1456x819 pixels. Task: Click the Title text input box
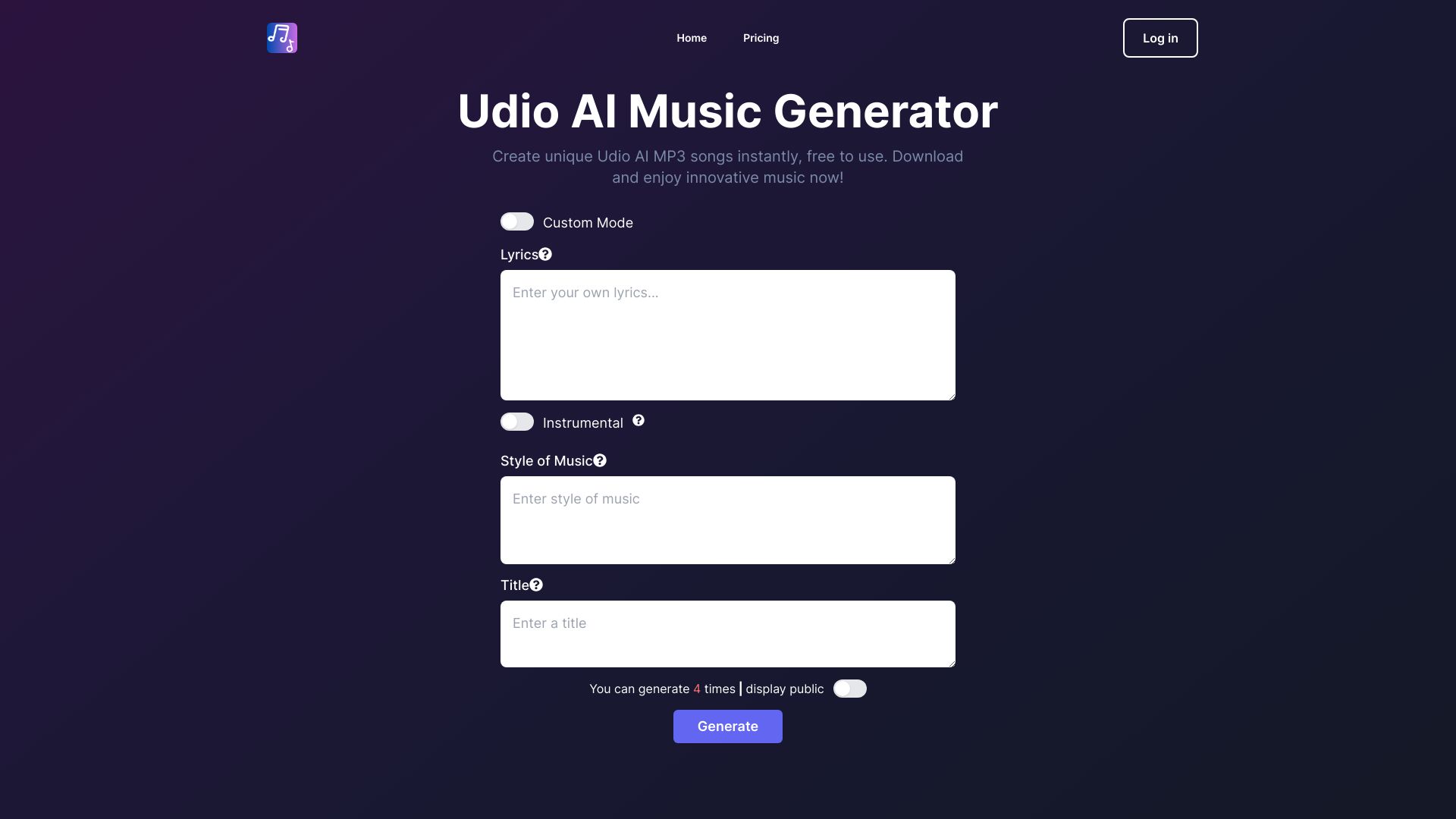728,634
